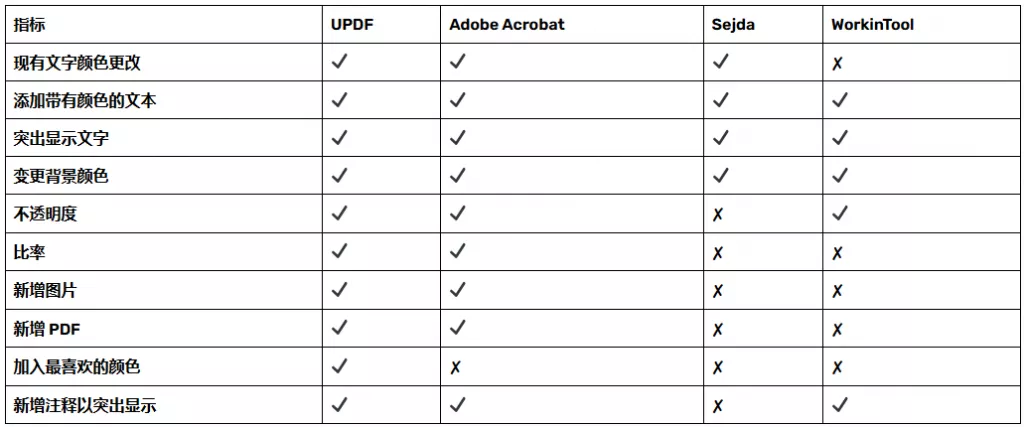
Task: Select the Adobe Acrobat column header
Action: tap(506, 24)
